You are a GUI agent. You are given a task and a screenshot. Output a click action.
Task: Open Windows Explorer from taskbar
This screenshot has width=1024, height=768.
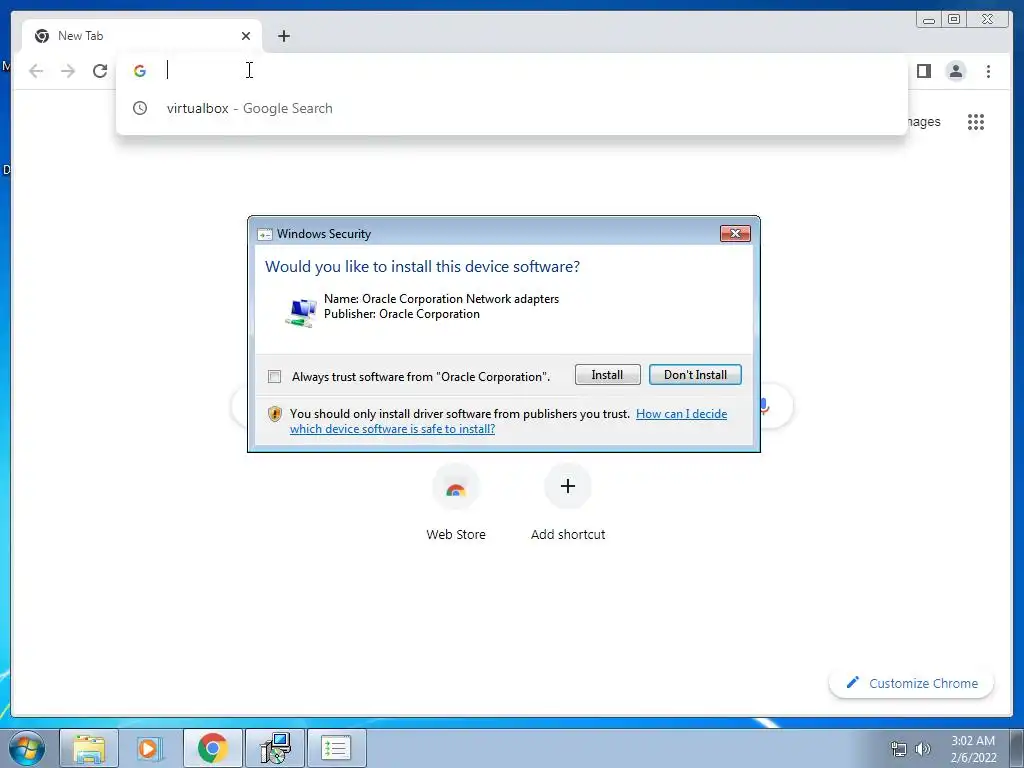click(89, 748)
